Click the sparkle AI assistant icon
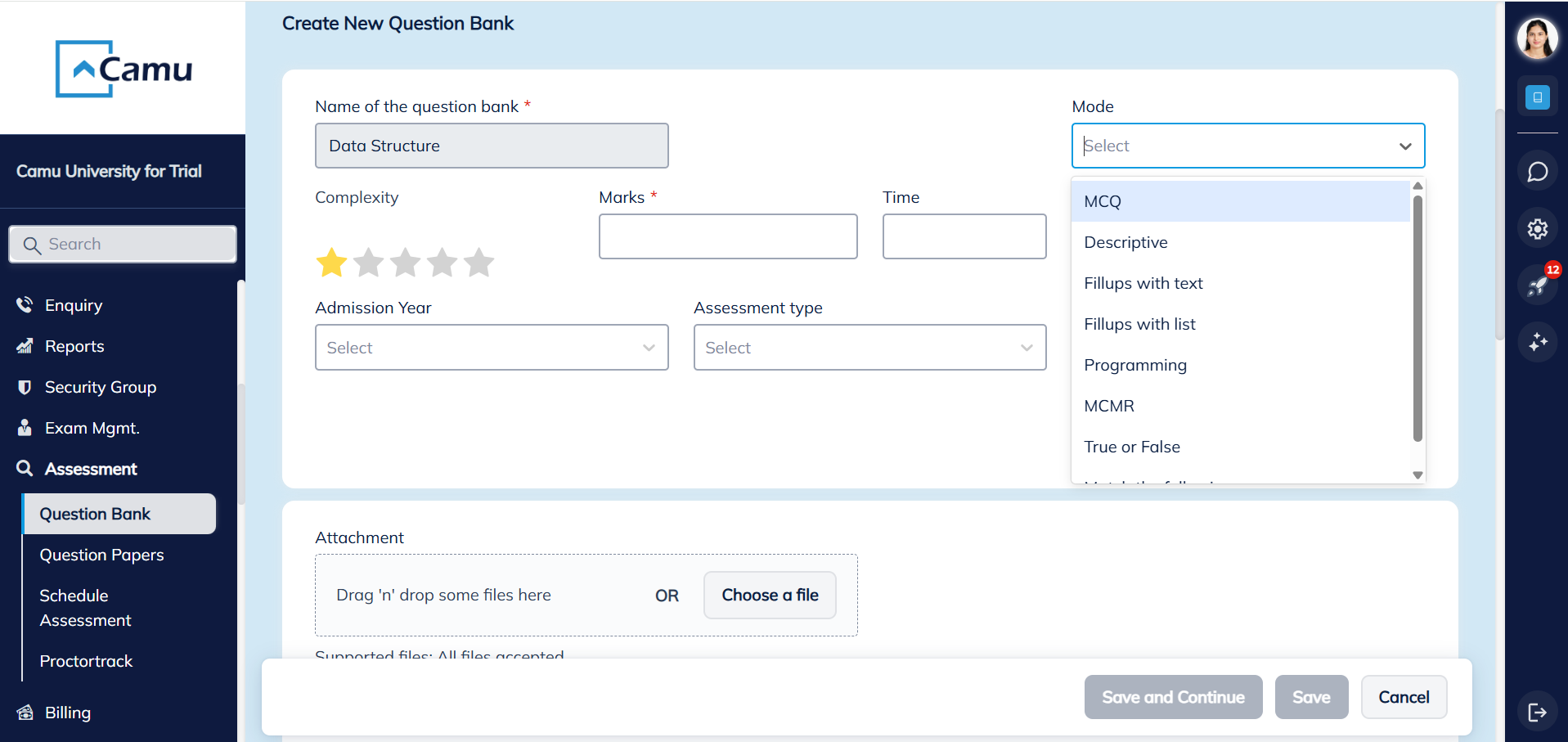Image resolution: width=1568 pixels, height=742 pixels. coord(1537,343)
